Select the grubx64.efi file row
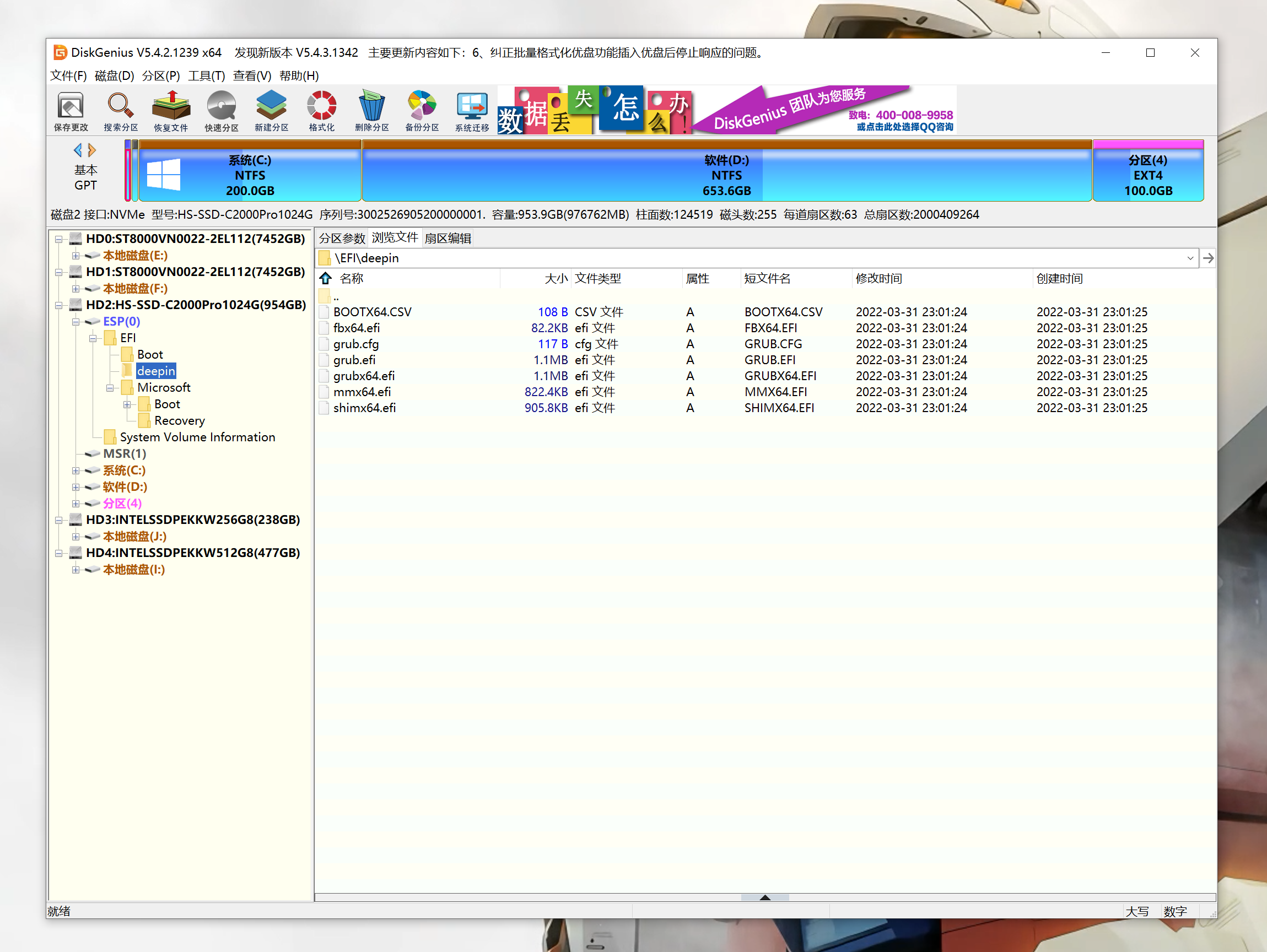Screen dimensions: 1267x952 point(364,376)
